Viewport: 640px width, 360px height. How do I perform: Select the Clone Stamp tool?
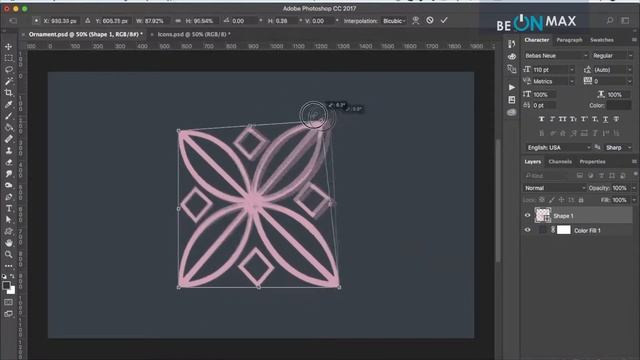9,151
